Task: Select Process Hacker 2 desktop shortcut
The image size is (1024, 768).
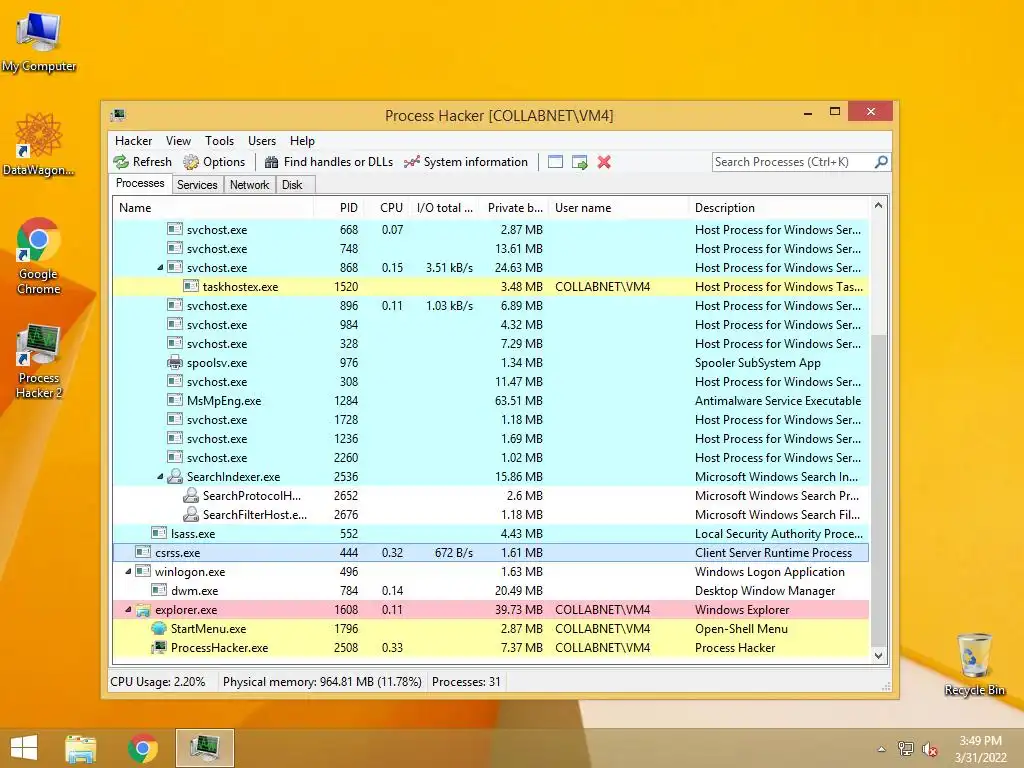Action: click(39, 360)
